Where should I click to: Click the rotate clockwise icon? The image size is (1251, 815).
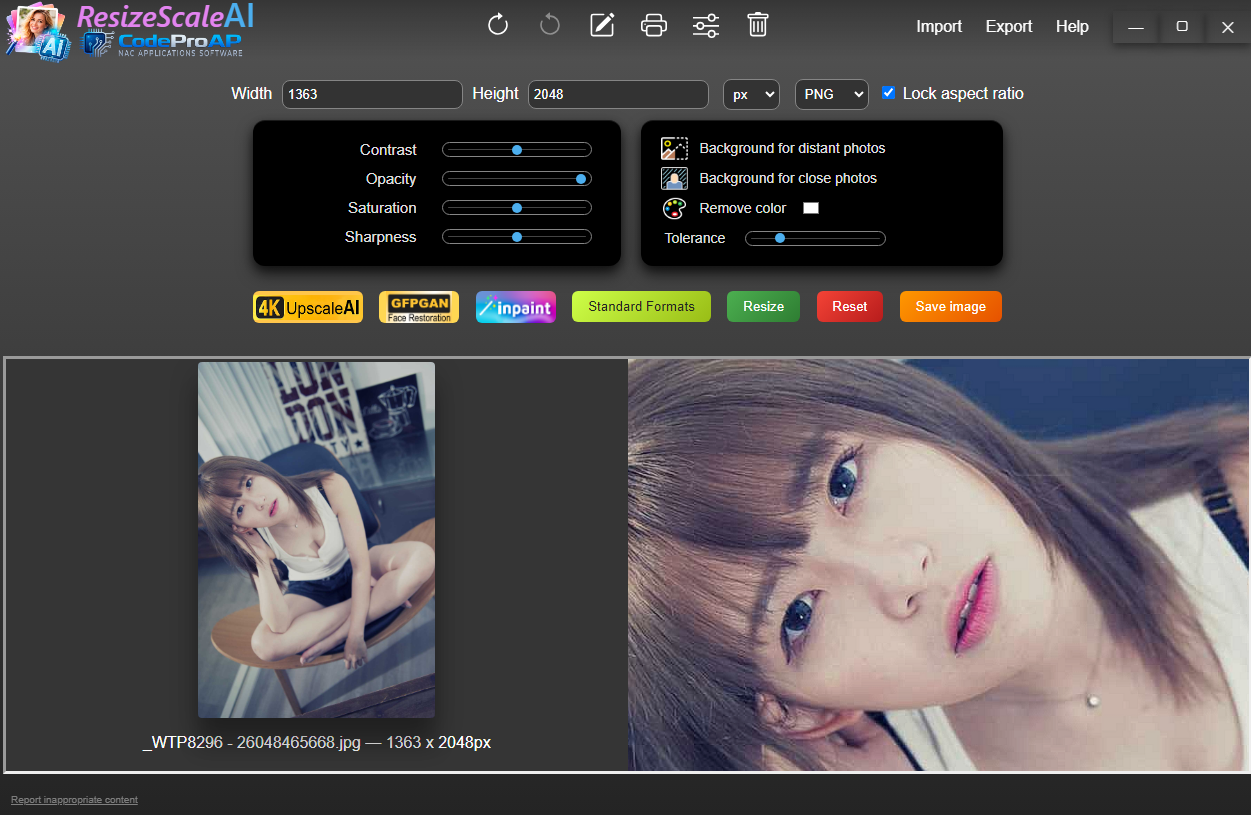pos(498,25)
